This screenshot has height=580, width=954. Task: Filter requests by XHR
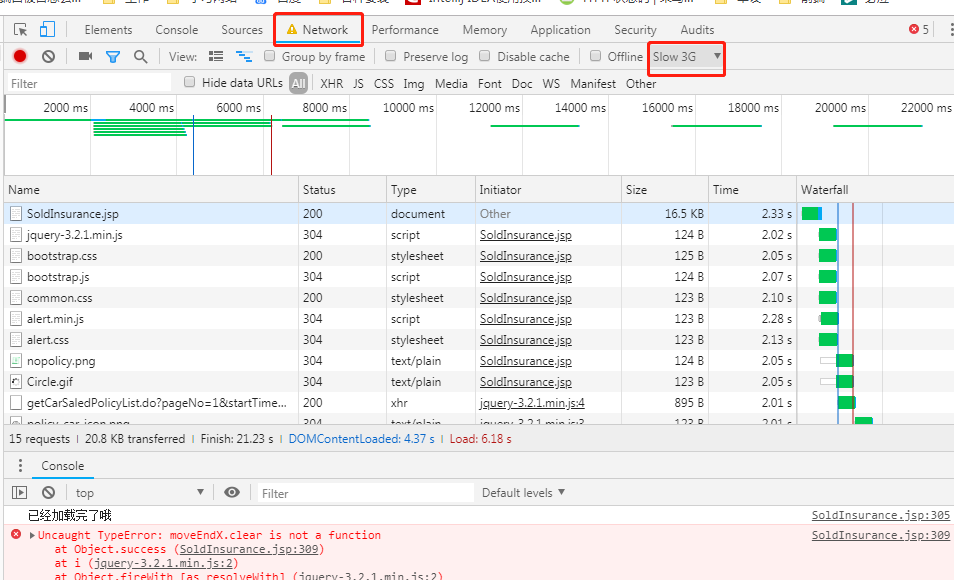[x=332, y=83]
